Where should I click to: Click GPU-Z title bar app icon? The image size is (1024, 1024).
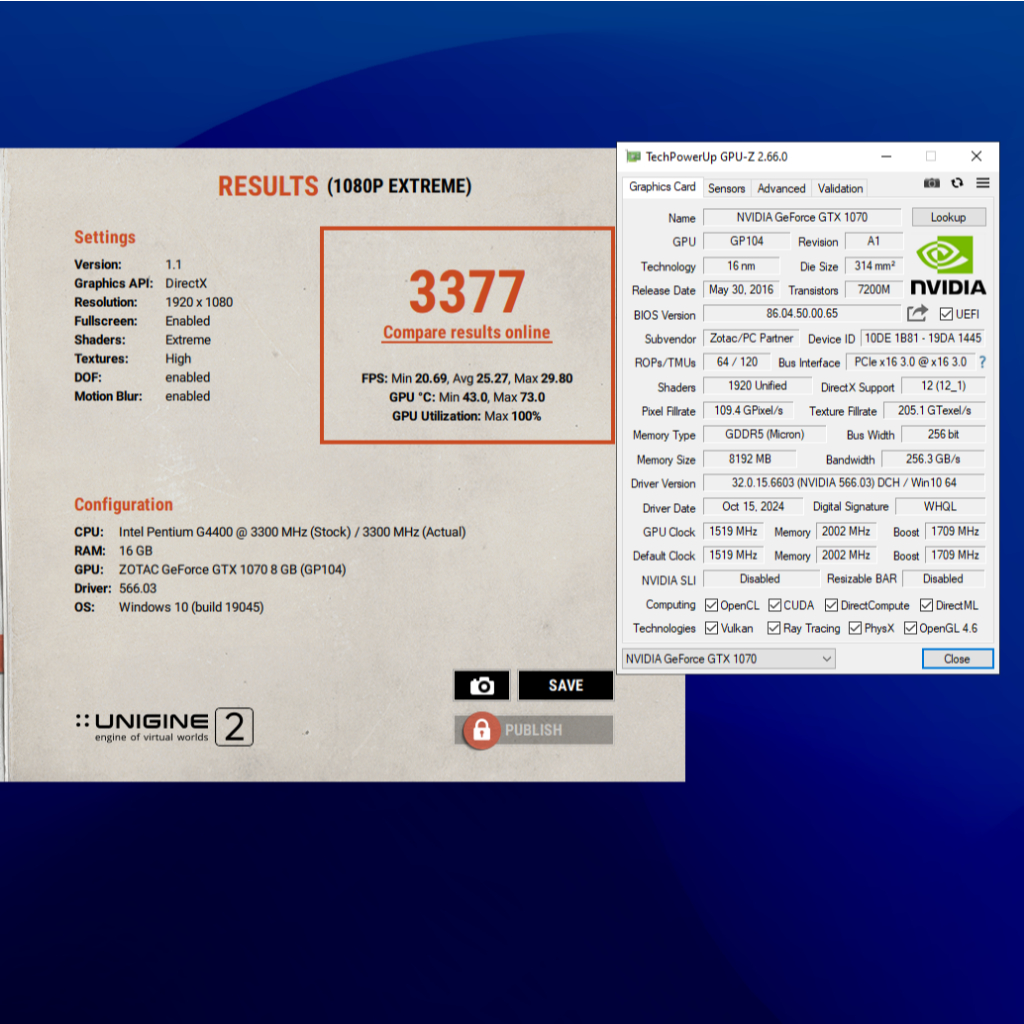pos(632,157)
